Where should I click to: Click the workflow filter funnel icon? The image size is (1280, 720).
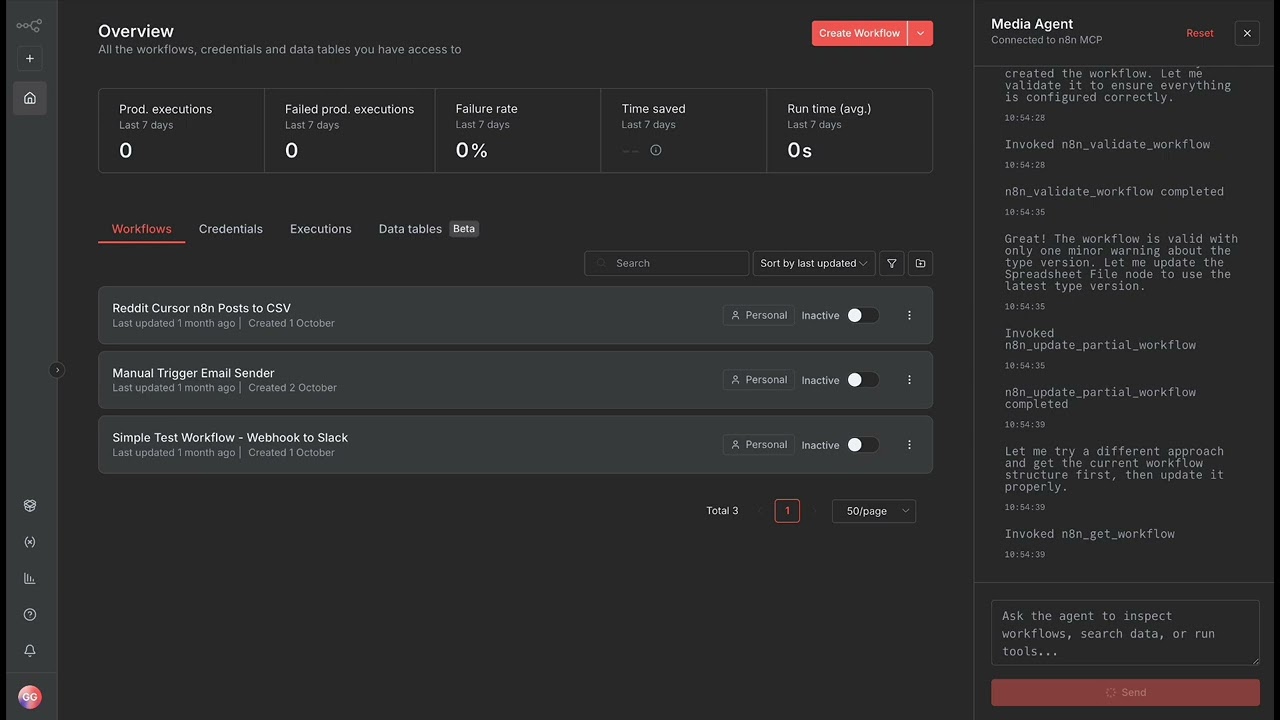(891, 263)
